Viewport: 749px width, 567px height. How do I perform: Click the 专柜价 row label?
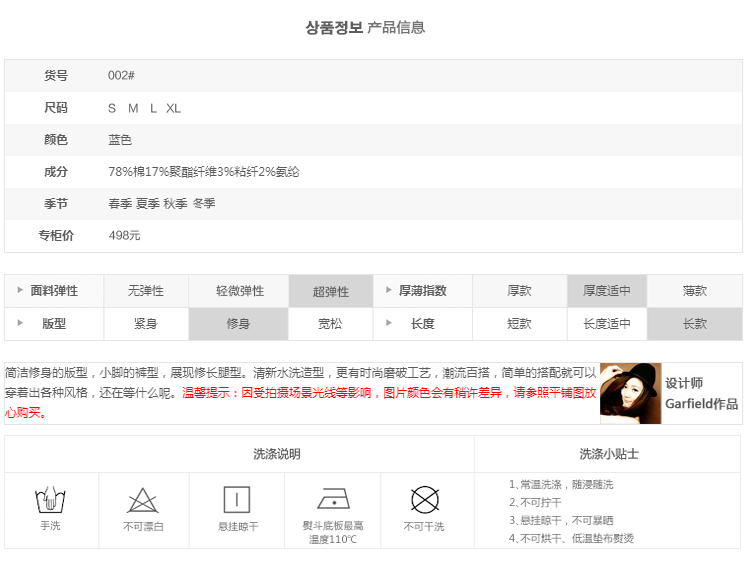tap(56, 235)
